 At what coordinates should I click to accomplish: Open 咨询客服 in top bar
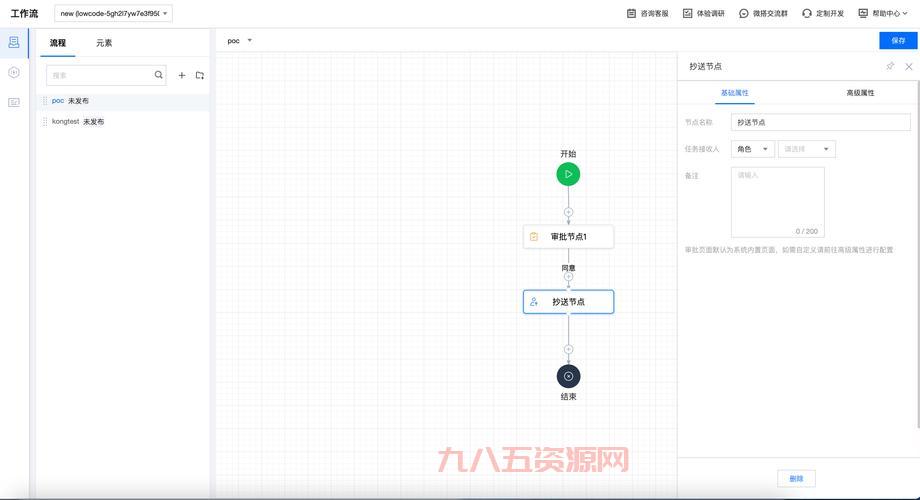coord(648,13)
